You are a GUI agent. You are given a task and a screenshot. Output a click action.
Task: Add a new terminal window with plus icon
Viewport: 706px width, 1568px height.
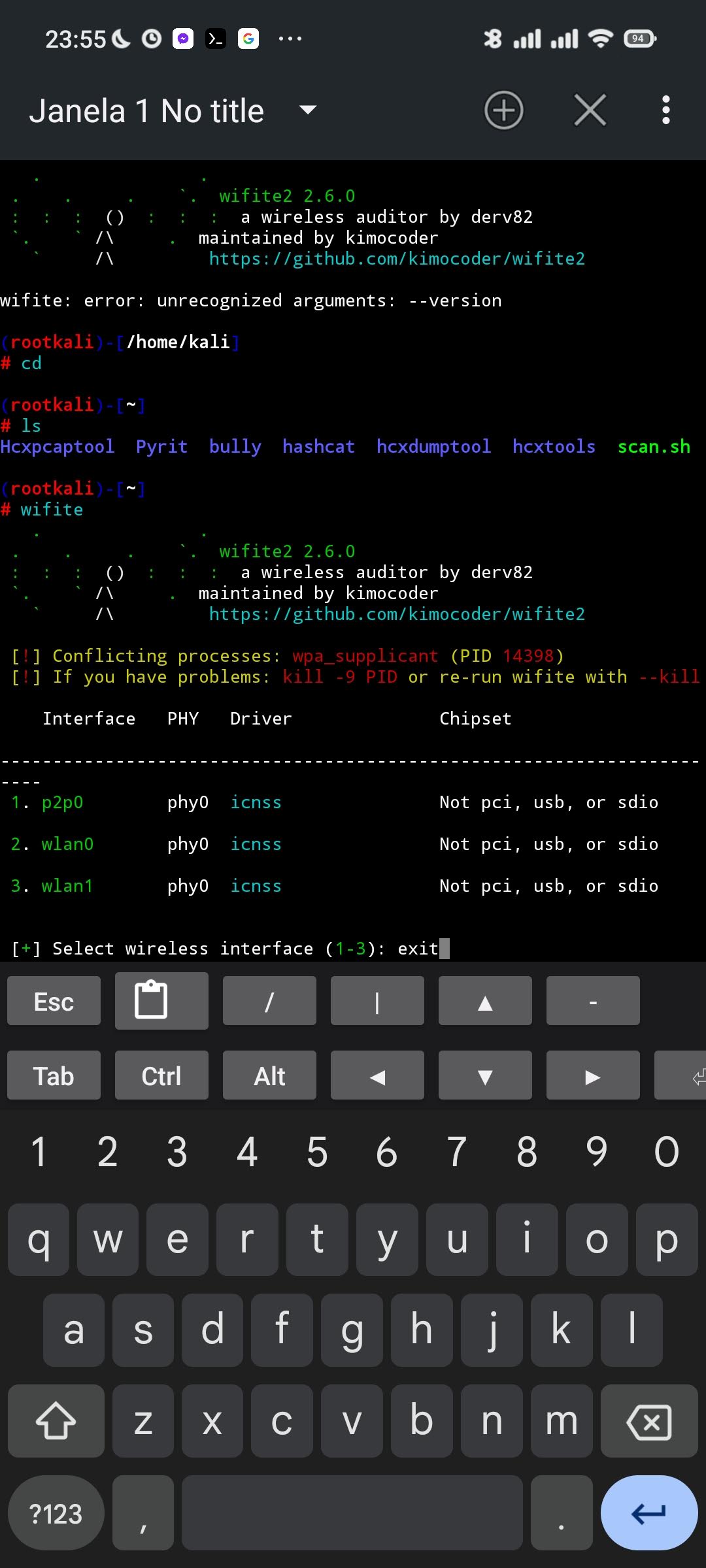503,110
